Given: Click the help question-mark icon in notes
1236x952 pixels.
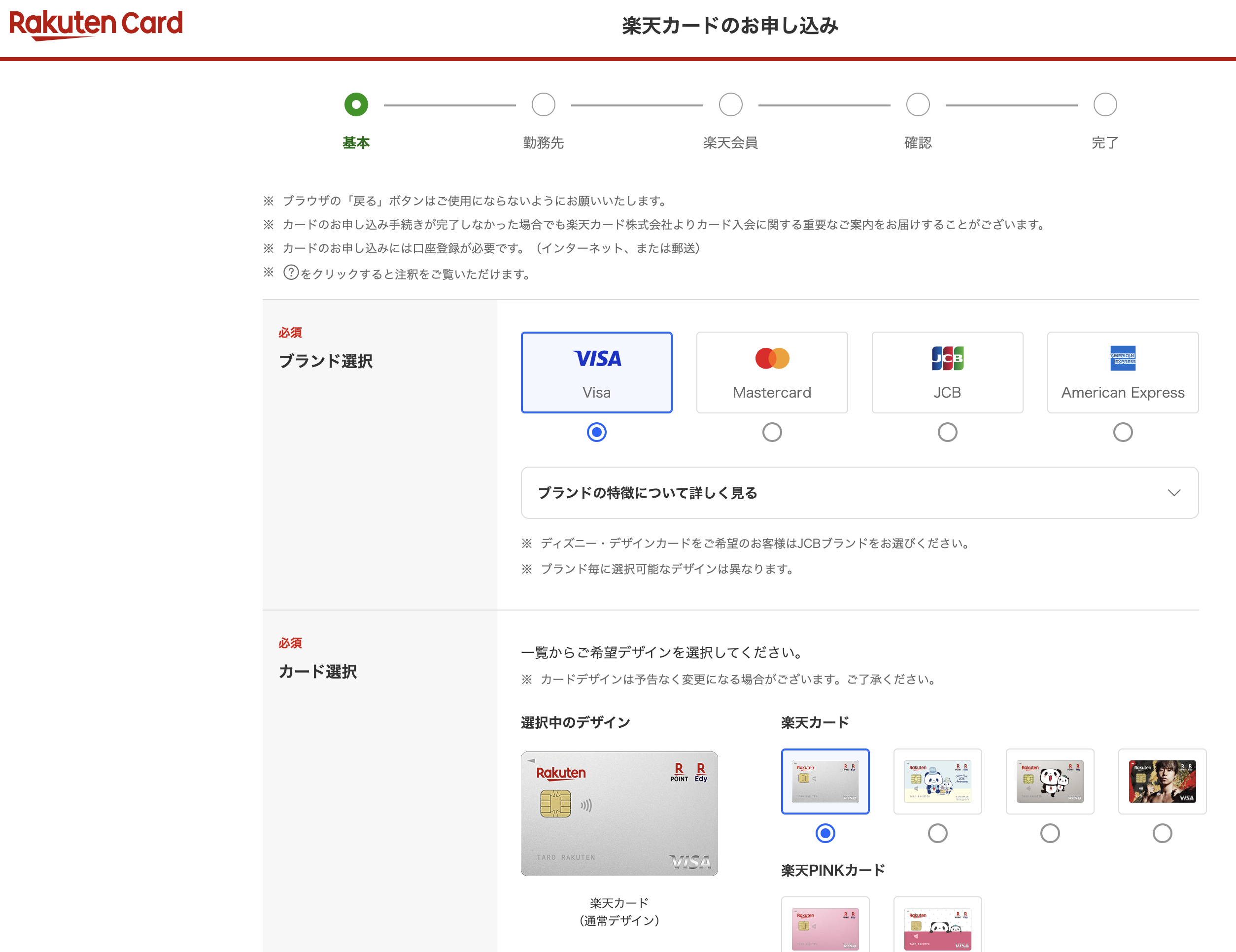Looking at the screenshot, I should 291,273.
